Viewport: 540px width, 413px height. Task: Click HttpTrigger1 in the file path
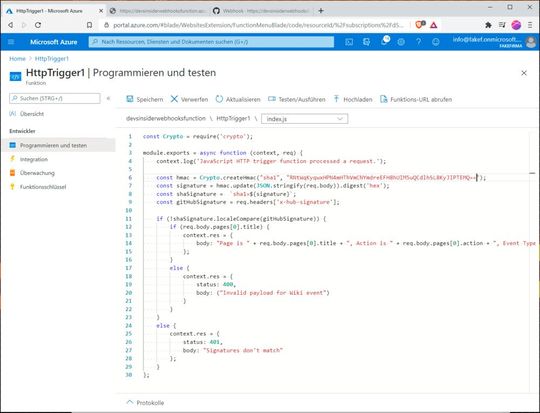coord(233,118)
